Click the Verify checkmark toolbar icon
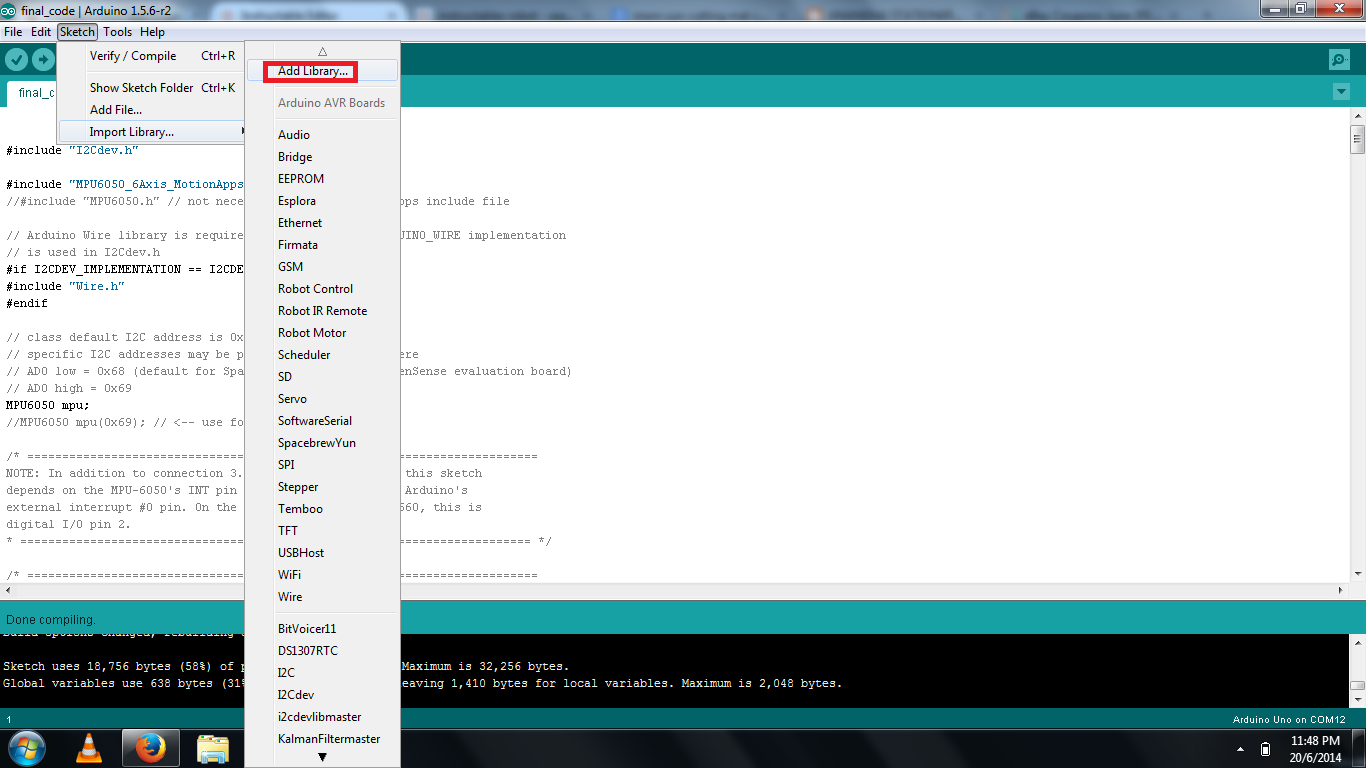 point(16,59)
